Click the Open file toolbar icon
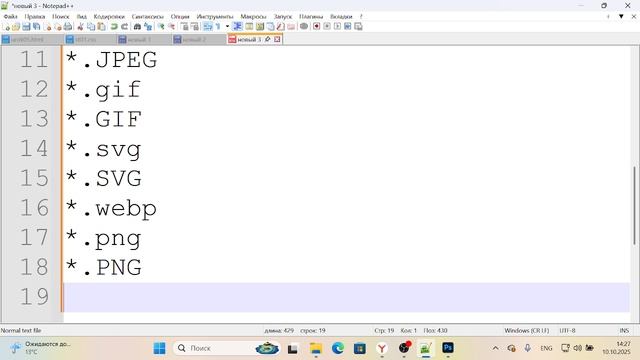The width and height of the screenshot is (640, 360). tap(16, 27)
